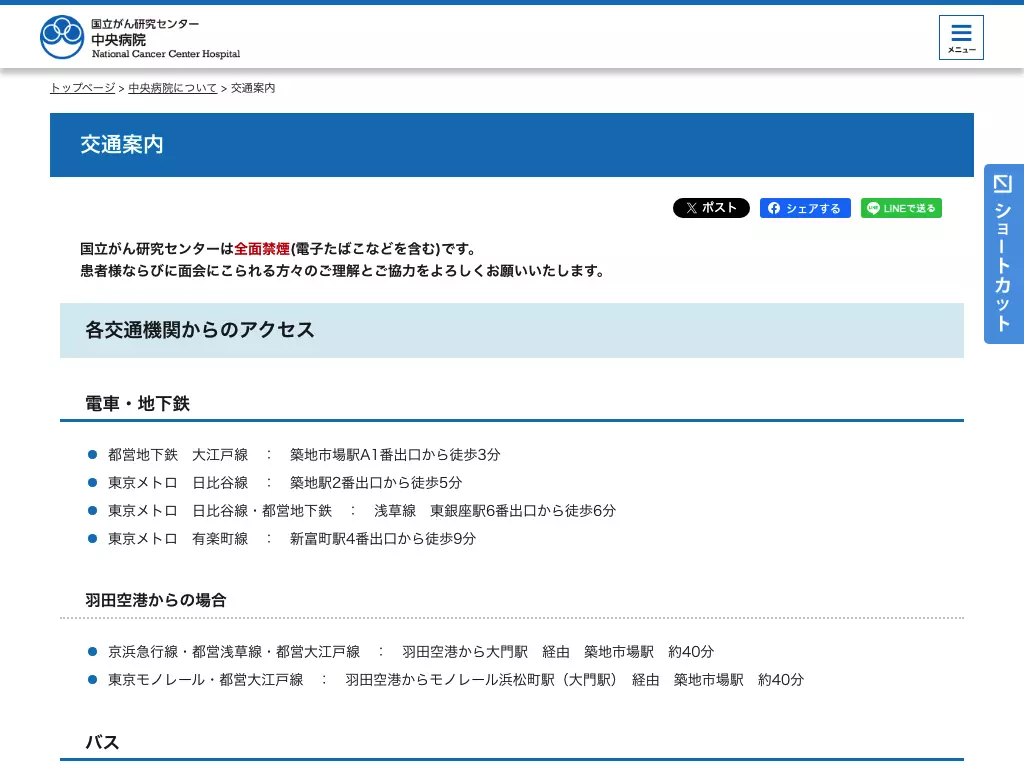Image resolution: width=1024 pixels, height=768 pixels.
Task: Select the 大江戸線 築地市場駅A1番出口 line
Action: (x=304, y=455)
